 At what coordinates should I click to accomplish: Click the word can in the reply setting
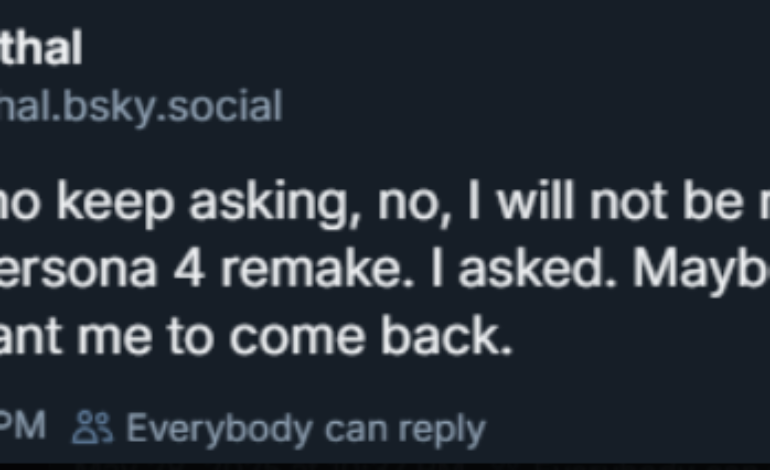(350, 428)
